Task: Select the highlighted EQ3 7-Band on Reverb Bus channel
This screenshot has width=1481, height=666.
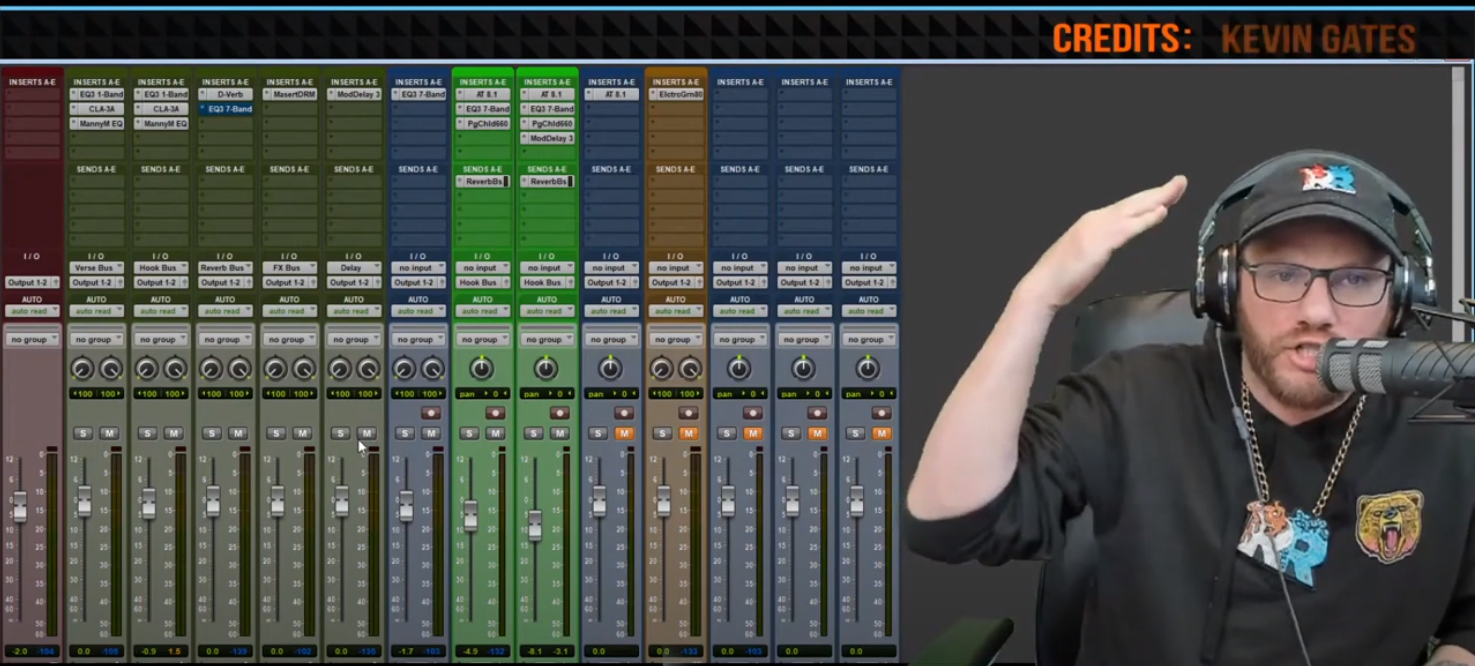Action: (225, 109)
